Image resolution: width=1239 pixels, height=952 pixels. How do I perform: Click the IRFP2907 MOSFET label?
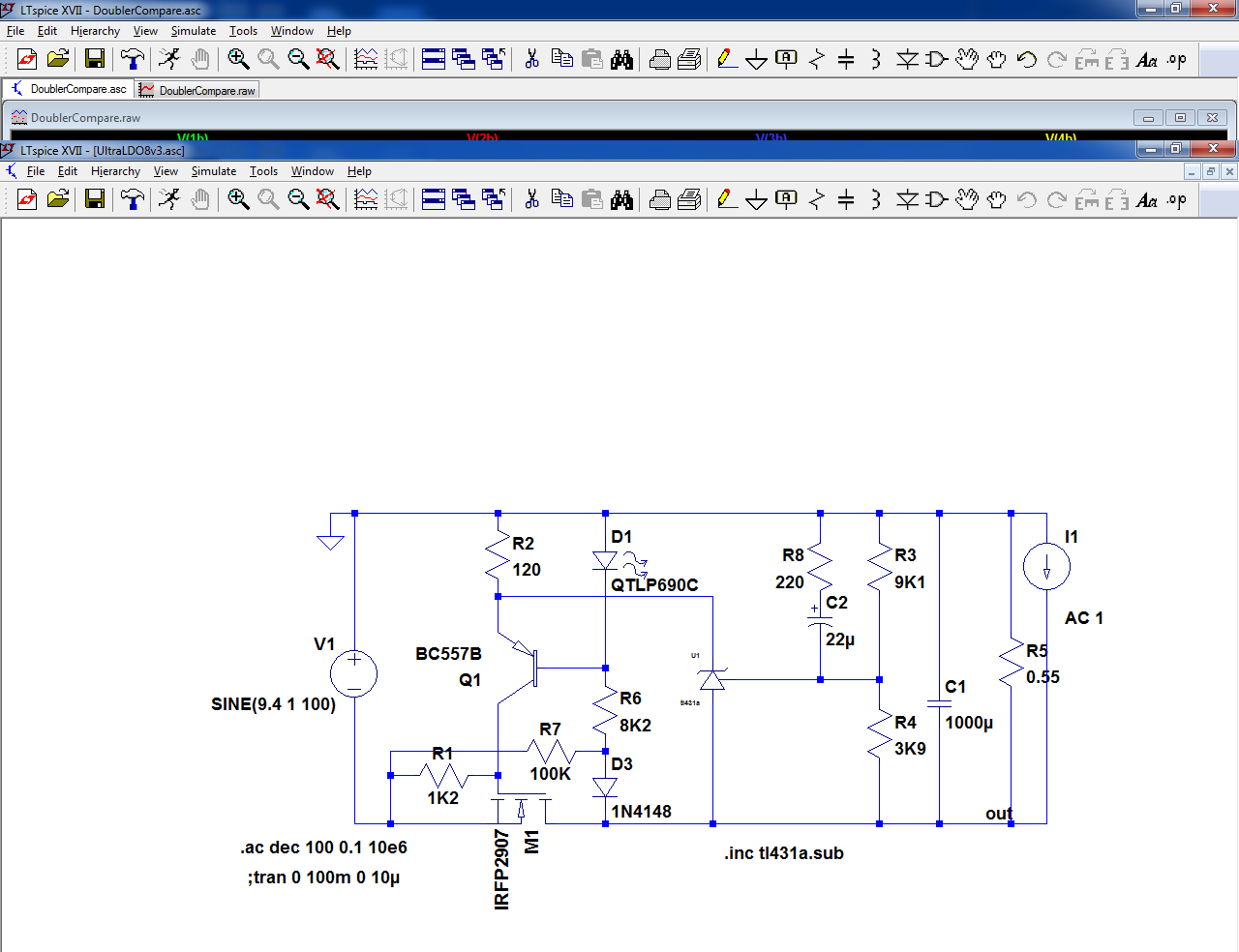click(501, 870)
